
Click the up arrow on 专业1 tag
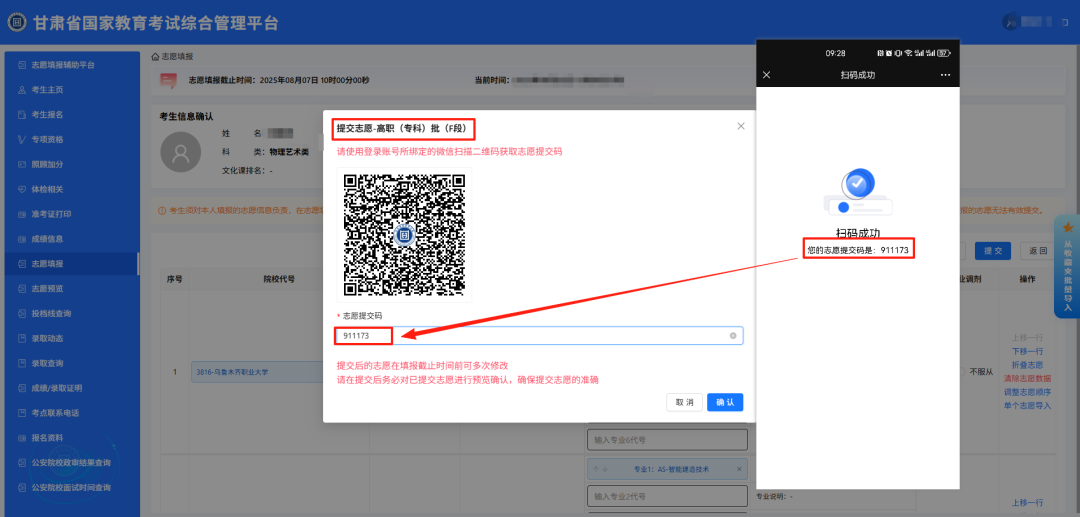[595, 469]
